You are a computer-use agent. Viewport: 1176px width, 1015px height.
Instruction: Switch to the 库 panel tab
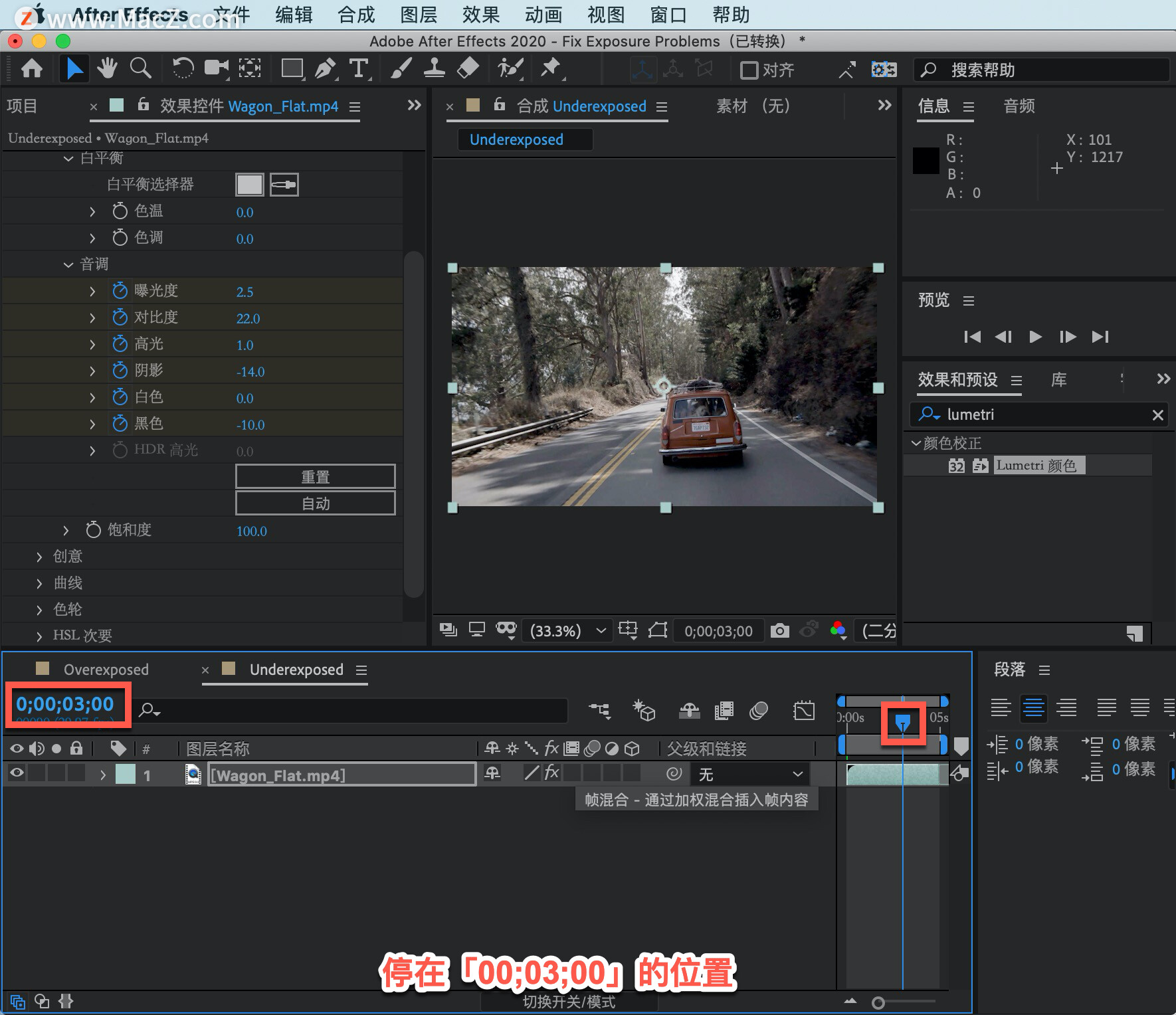point(1059,380)
